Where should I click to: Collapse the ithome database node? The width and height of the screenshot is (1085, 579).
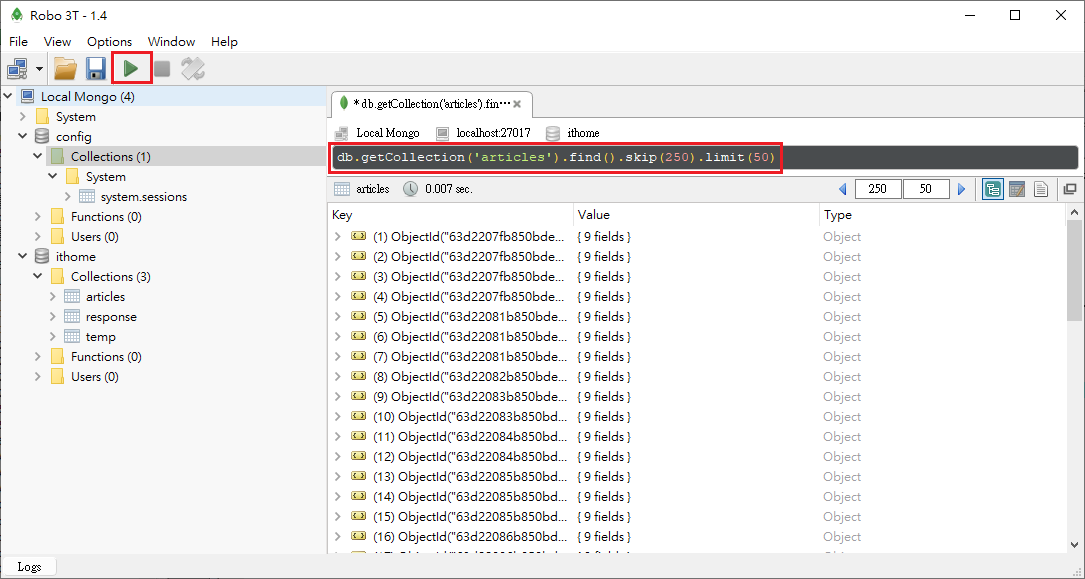[23, 257]
